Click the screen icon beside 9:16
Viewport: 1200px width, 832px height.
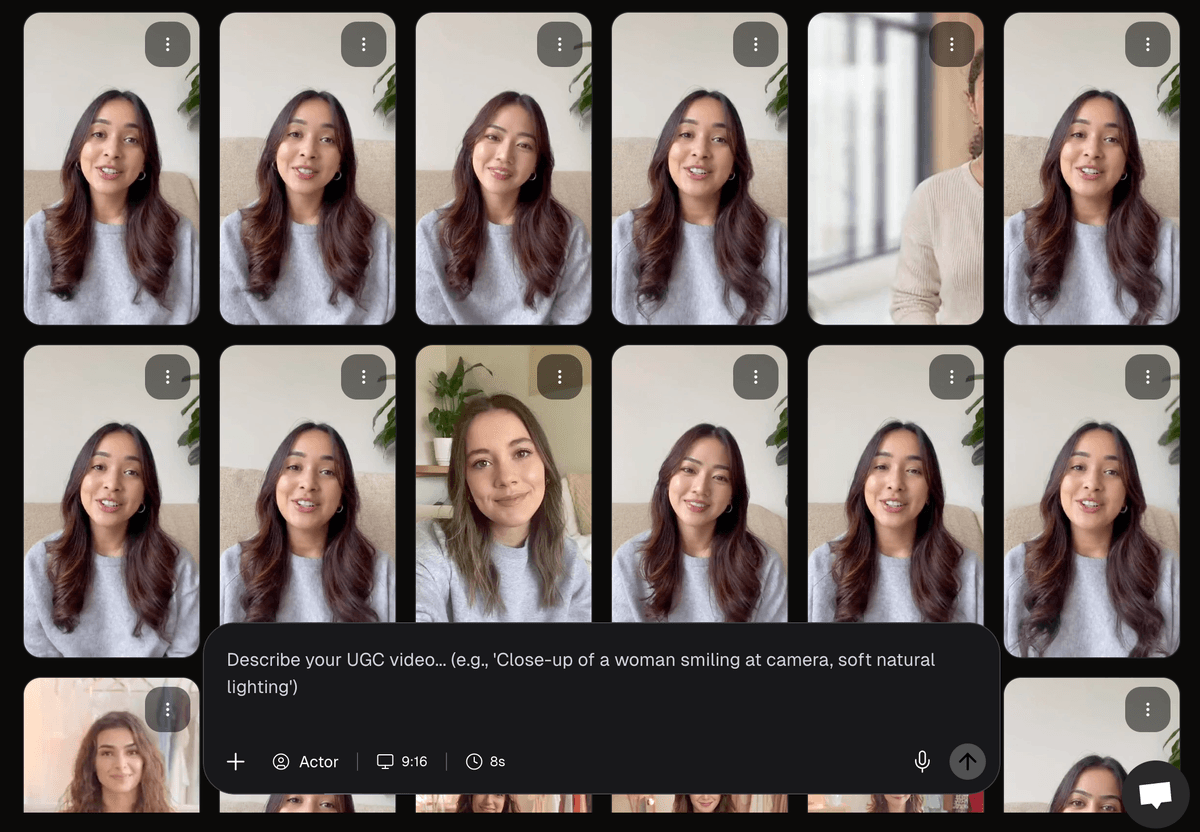point(385,761)
